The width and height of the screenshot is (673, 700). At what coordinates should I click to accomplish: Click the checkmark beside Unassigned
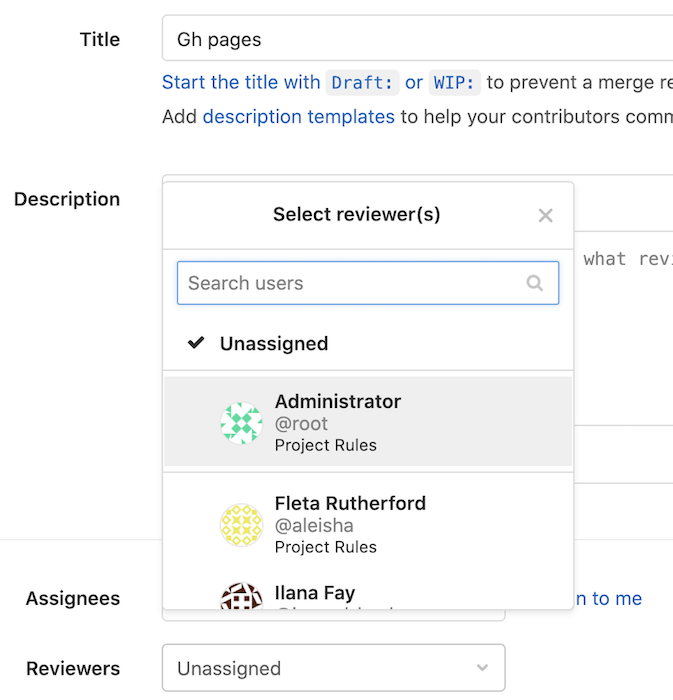click(196, 343)
